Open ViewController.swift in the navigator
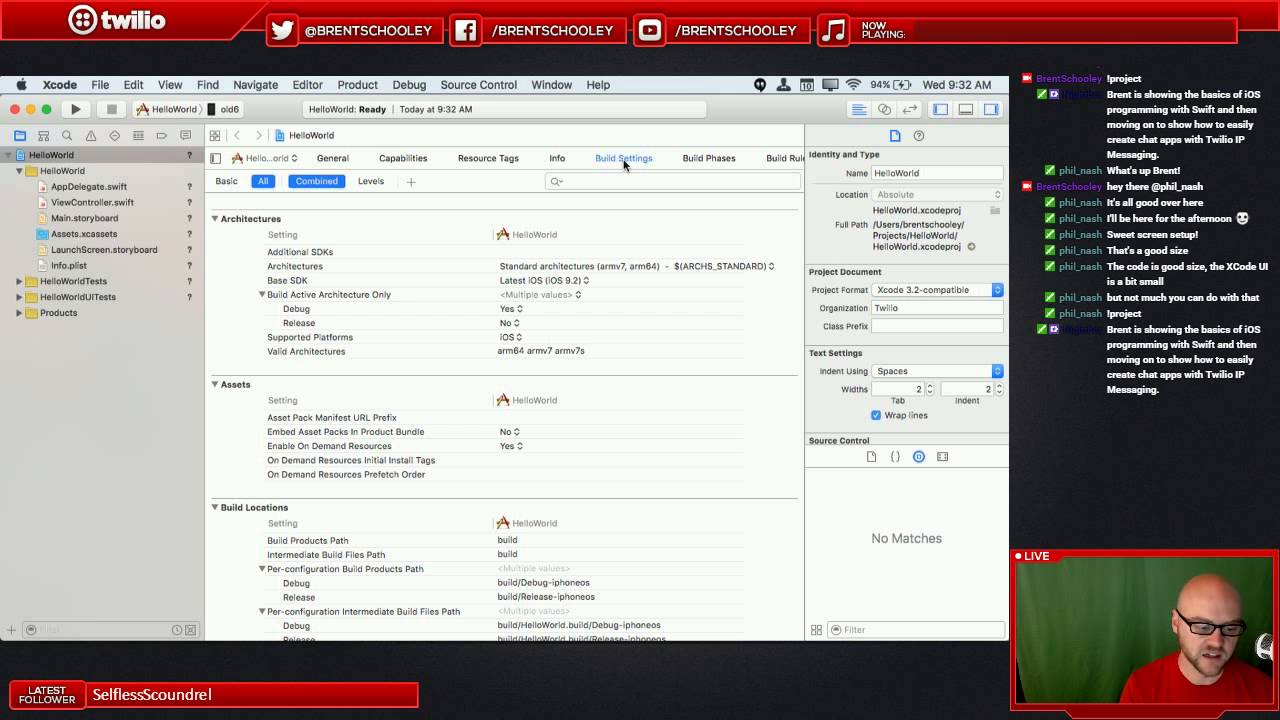The width and height of the screenshot is (1280, 720). tap(92, 202)
